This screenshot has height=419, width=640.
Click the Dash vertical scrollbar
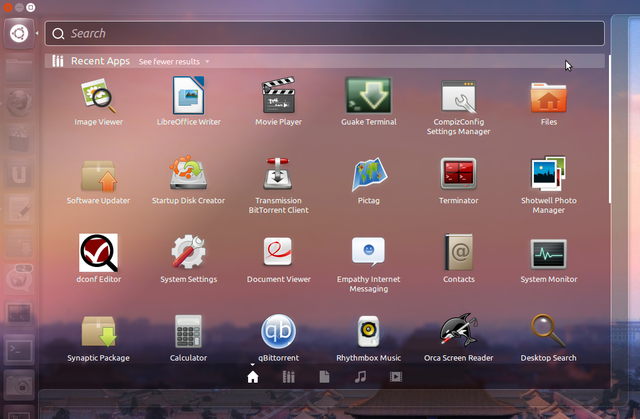tap(610, 129)
